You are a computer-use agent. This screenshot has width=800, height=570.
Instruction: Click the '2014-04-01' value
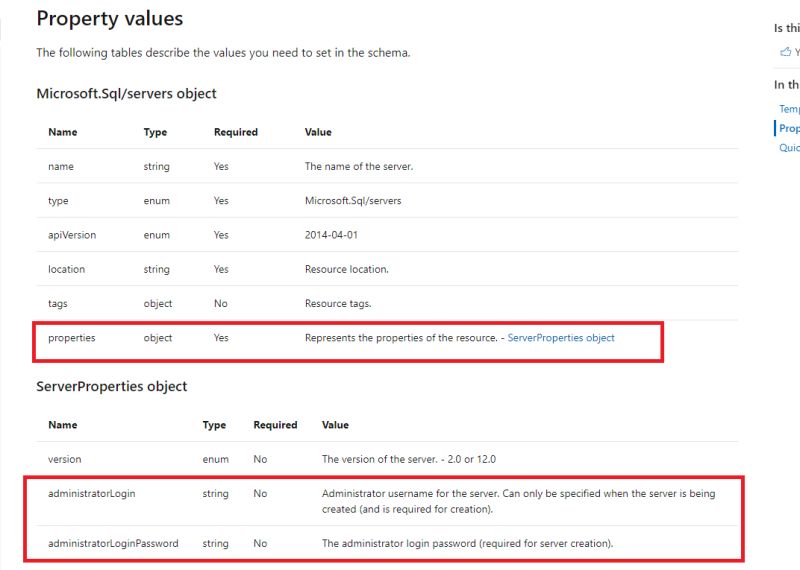[331, 235]
